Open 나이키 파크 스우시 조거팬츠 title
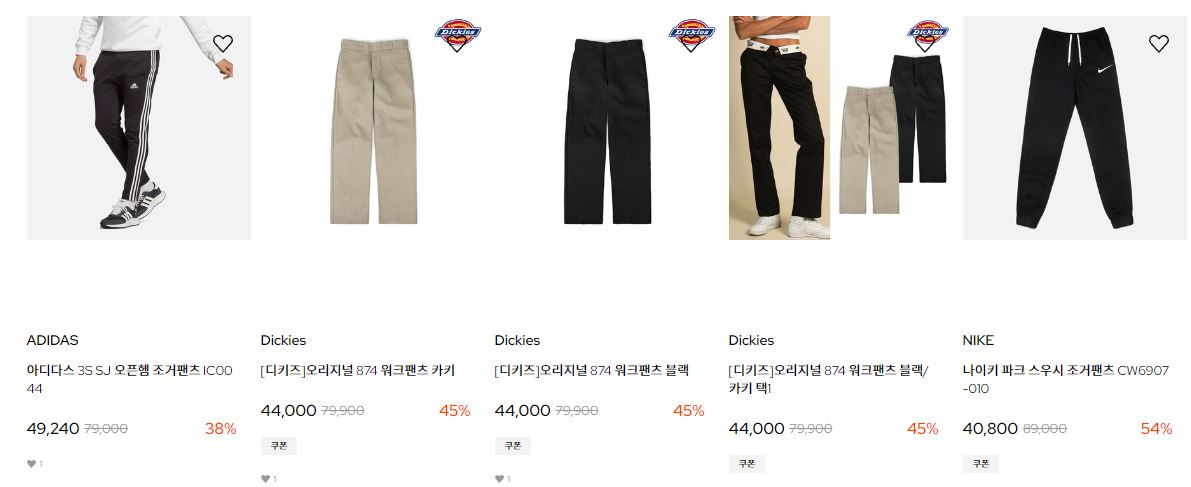Screen dimensions: 1191x487 click(1066, 379)
